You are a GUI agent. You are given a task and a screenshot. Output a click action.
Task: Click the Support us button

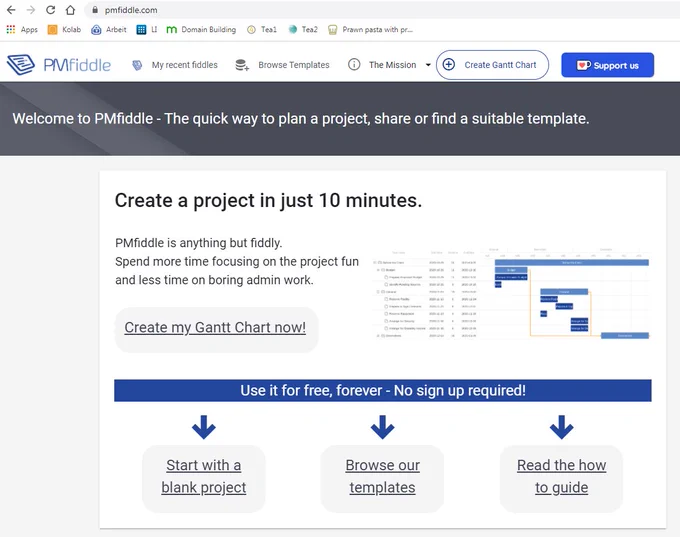[x=607, y=65]
